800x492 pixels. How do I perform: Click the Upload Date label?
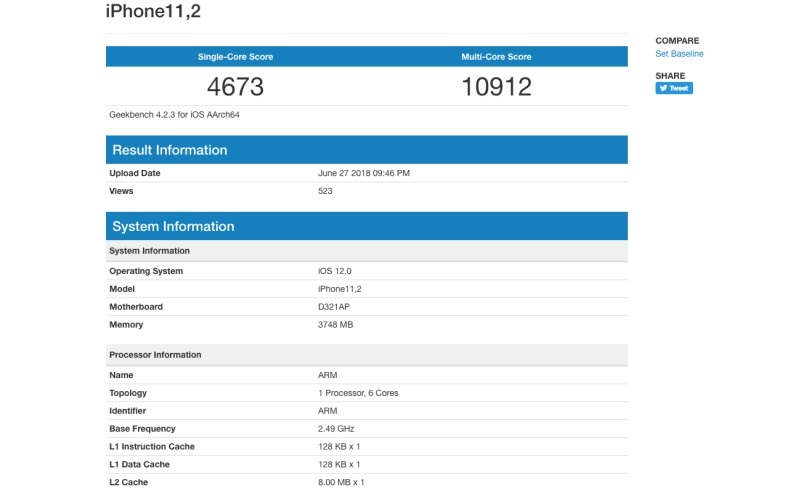[x=135, y=173]
